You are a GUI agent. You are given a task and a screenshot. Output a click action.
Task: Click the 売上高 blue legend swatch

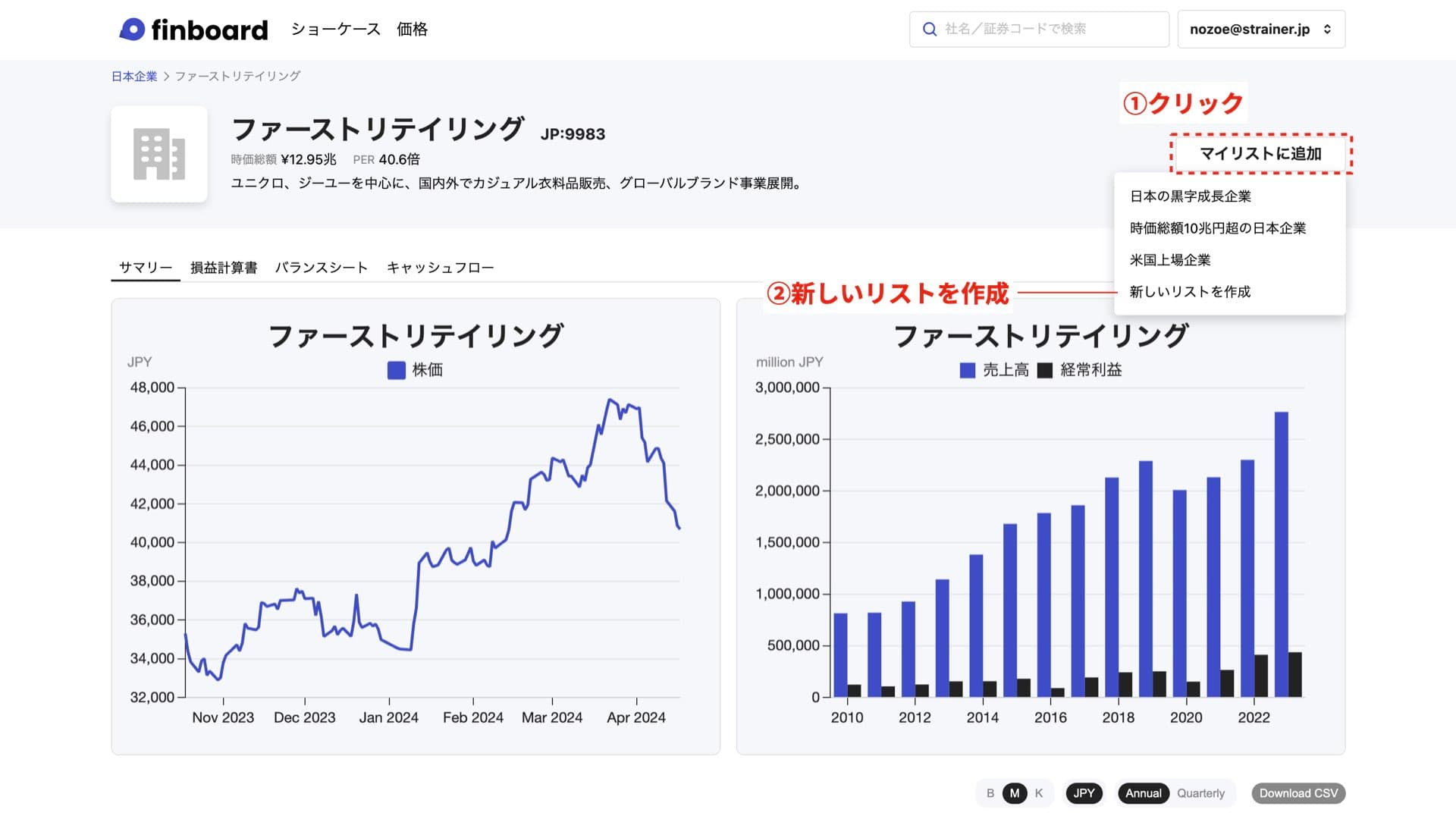(x=968, y=370)
